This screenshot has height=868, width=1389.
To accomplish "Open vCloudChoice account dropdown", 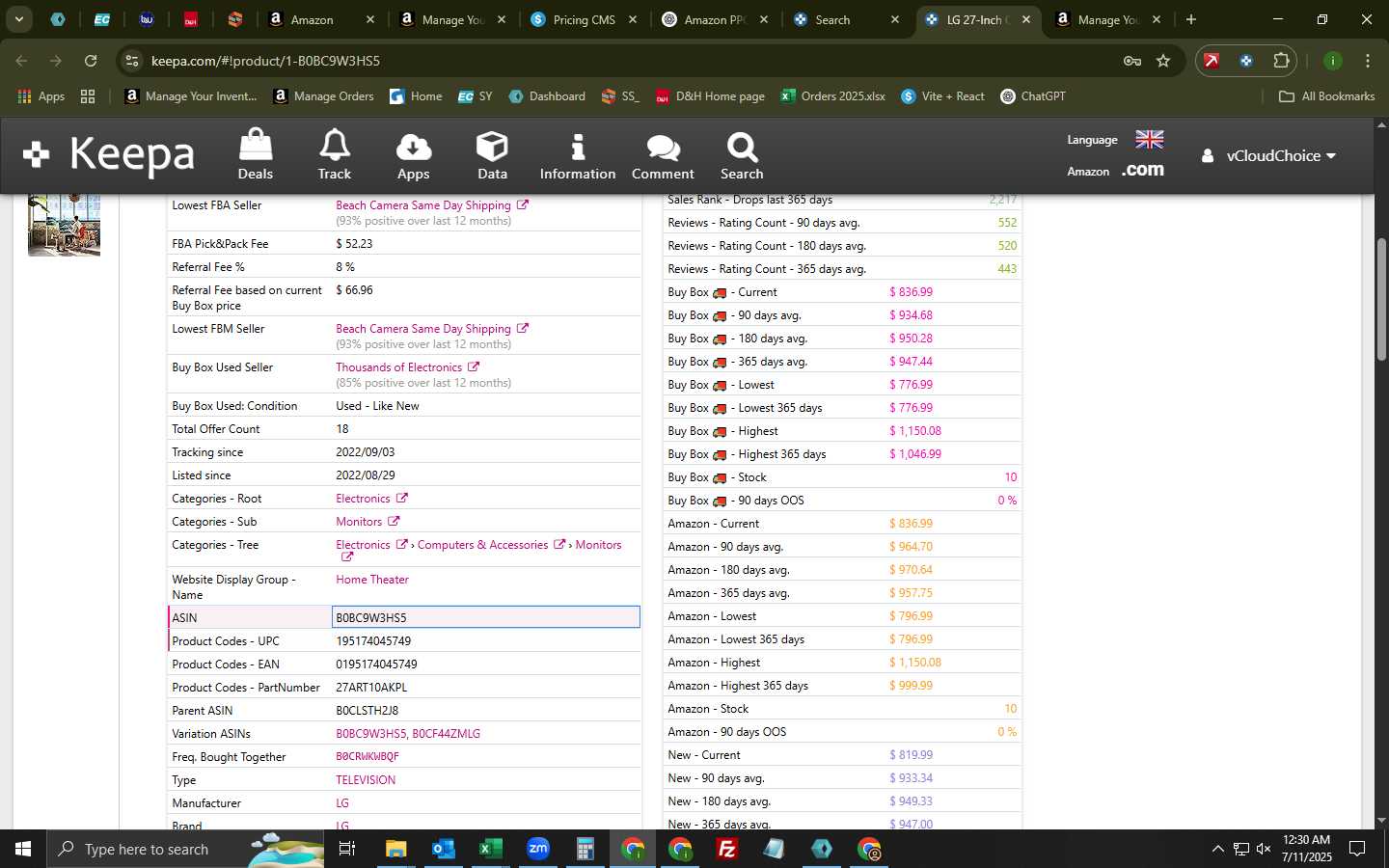I will 1268,156.
